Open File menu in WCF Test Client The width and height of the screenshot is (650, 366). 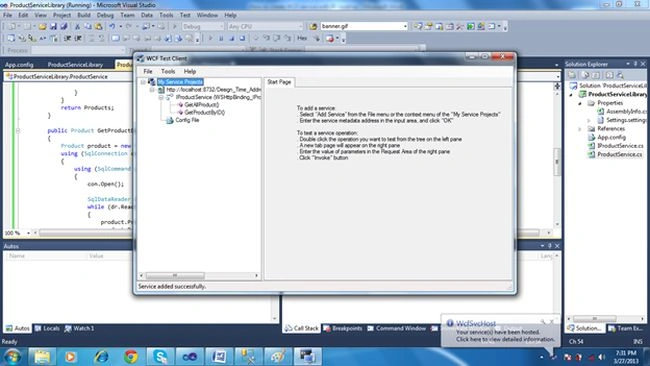point(148,71)
